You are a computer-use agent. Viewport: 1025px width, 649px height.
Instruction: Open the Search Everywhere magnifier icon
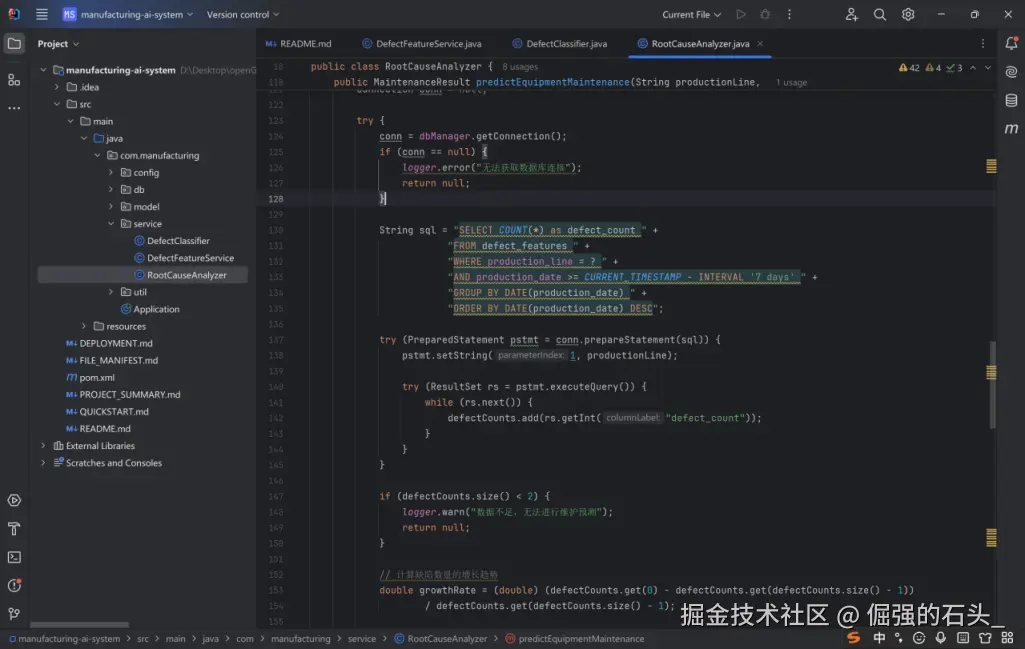click(x=880, y=15)
